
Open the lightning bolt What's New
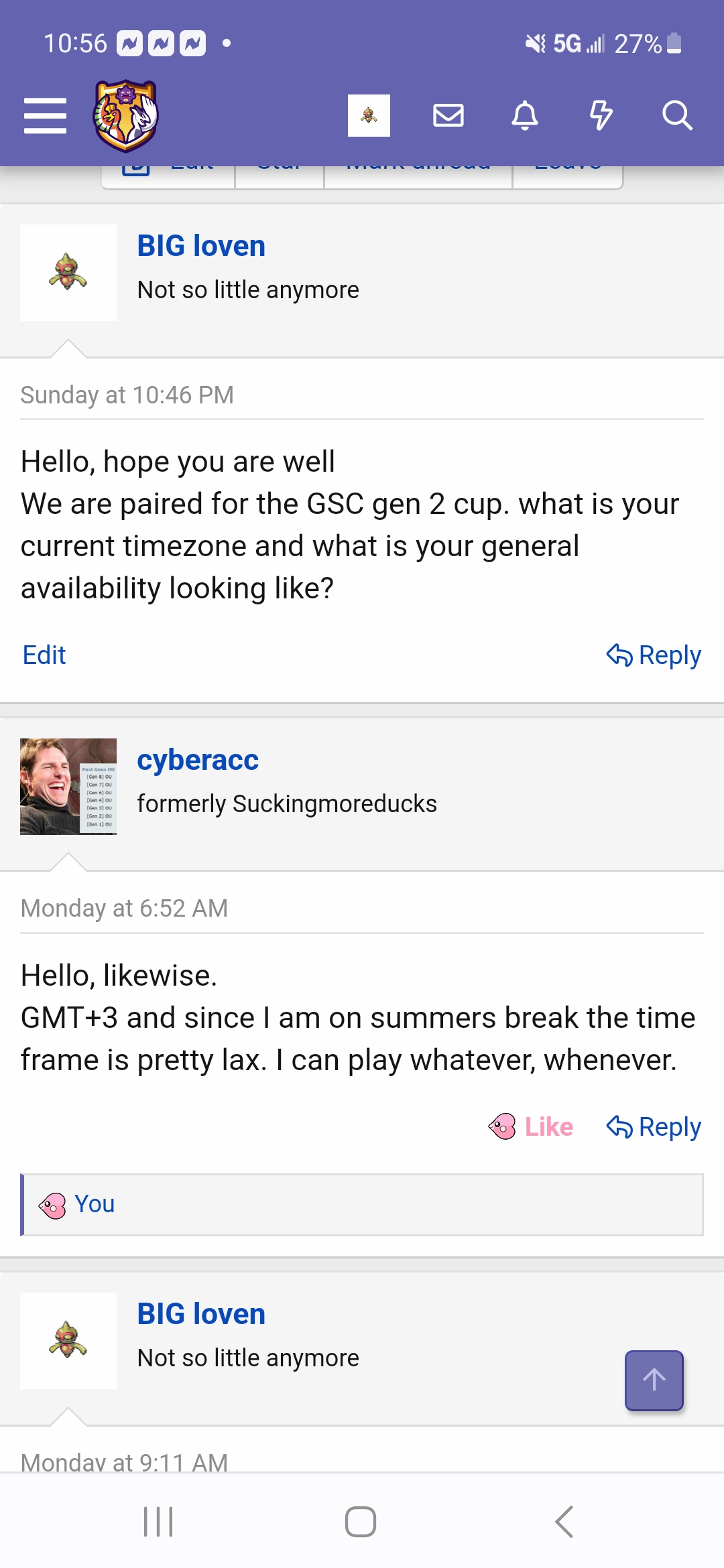pyautogui.click(x=601, y=115)
